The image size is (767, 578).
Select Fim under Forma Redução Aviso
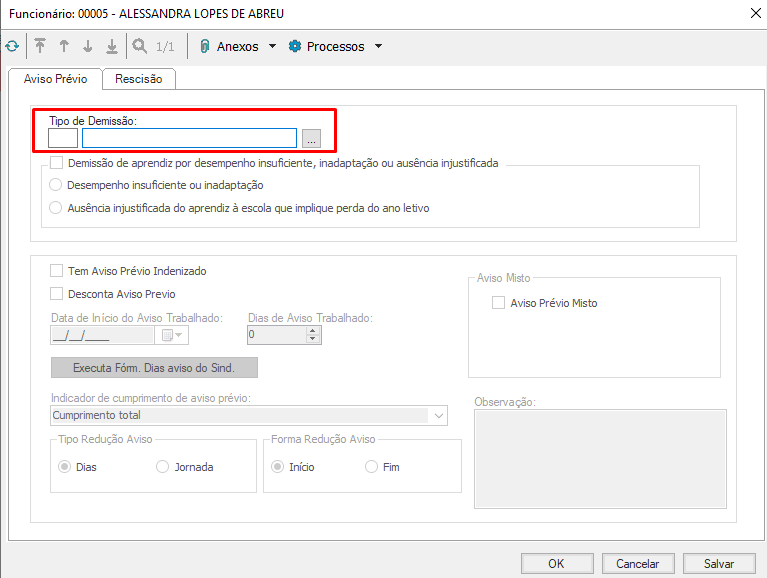click(371, 467)
